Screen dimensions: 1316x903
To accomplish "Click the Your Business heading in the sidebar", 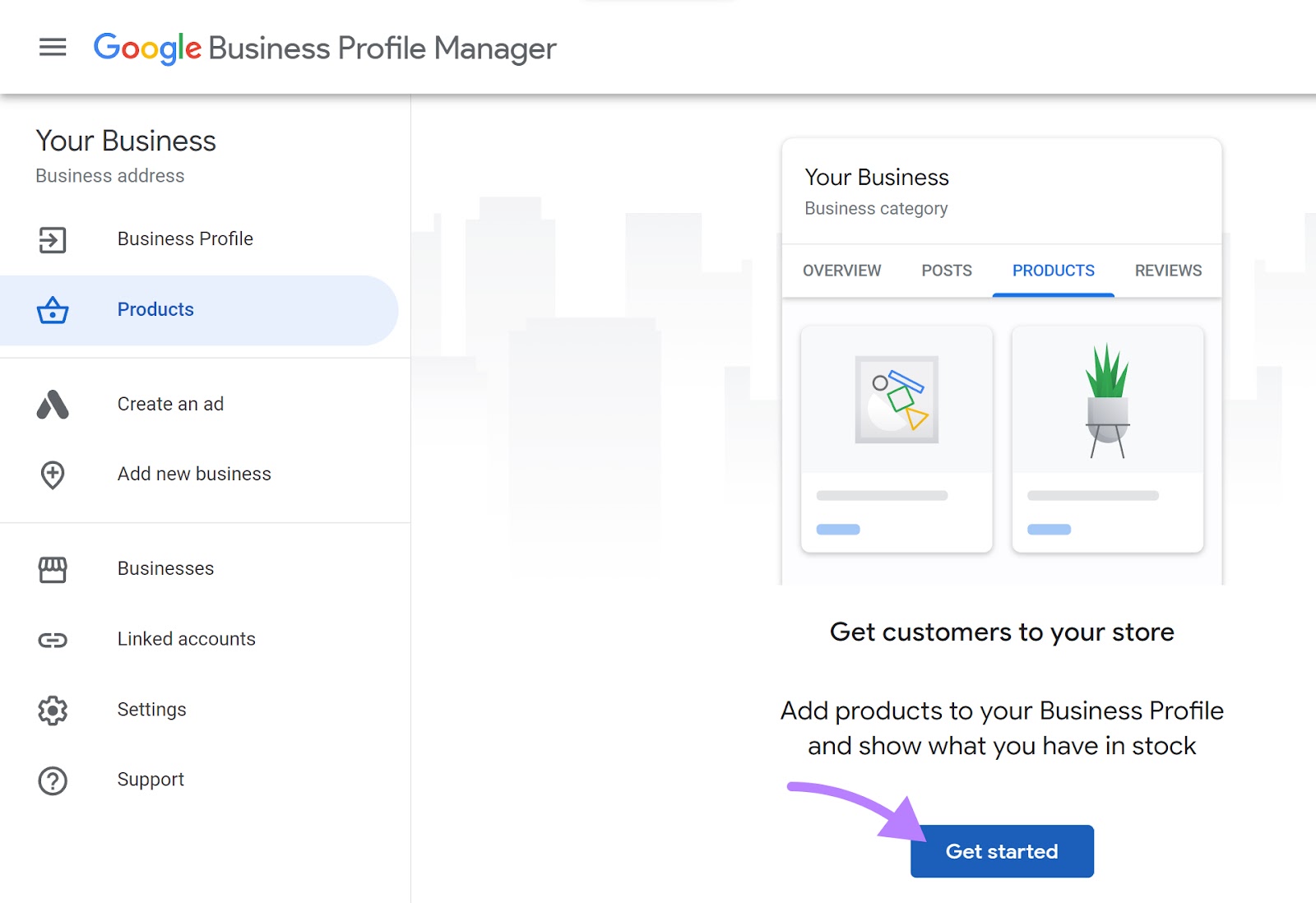I will coord(125,141).
